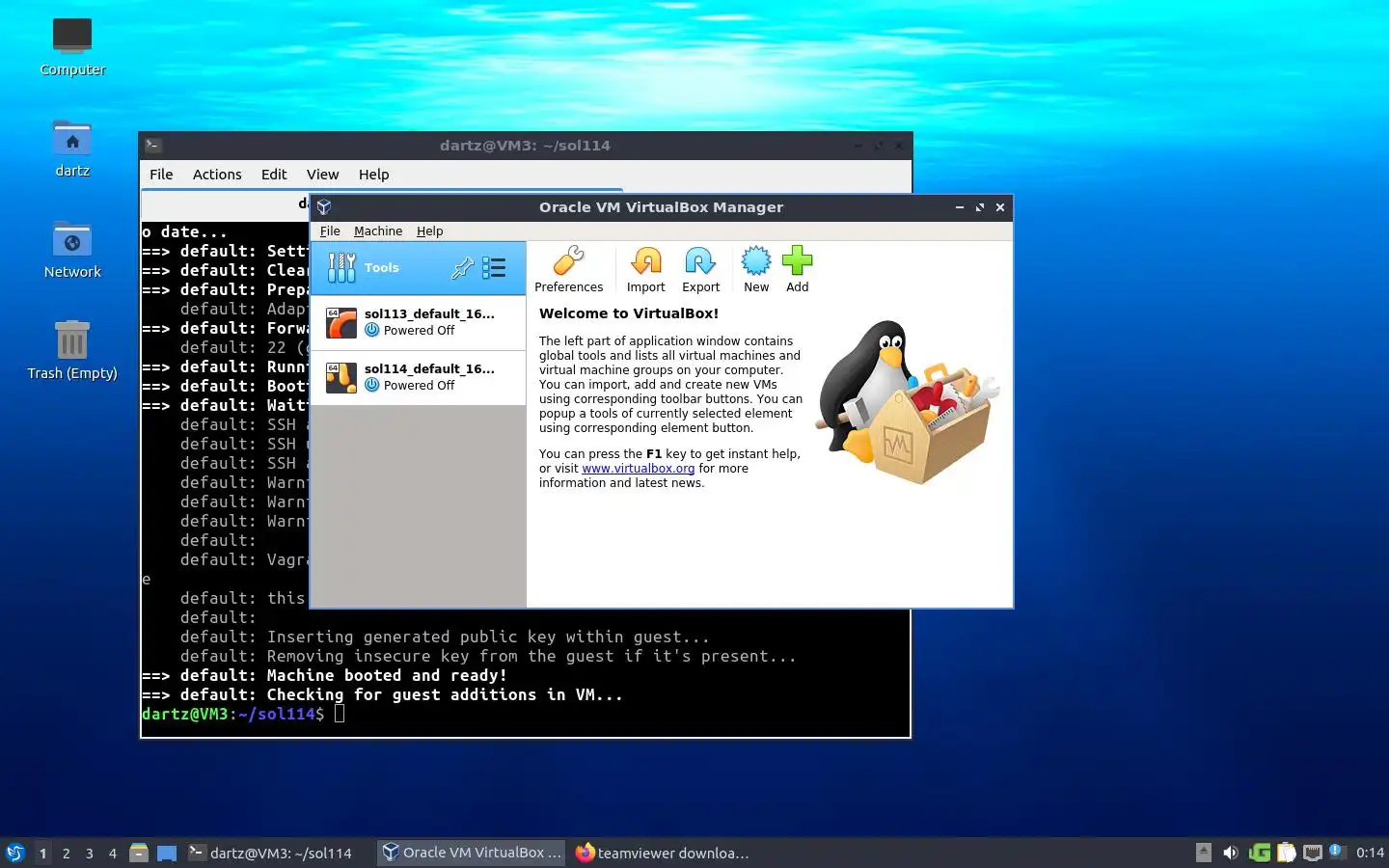Switch to workspace 4
This screenshot has width=1389, height=868.
[x=112, y=853]
